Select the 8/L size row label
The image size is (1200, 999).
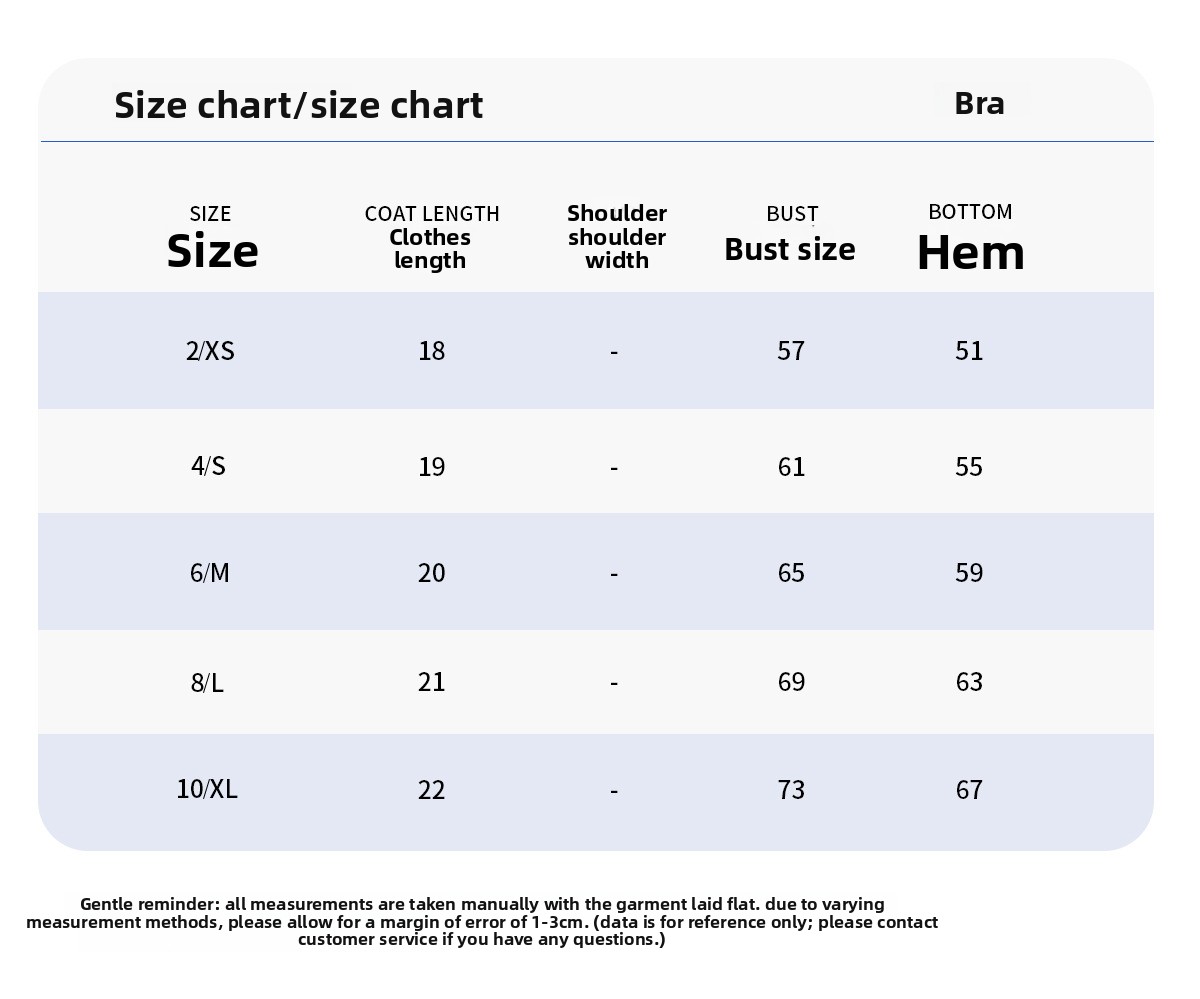pos(207,682)
